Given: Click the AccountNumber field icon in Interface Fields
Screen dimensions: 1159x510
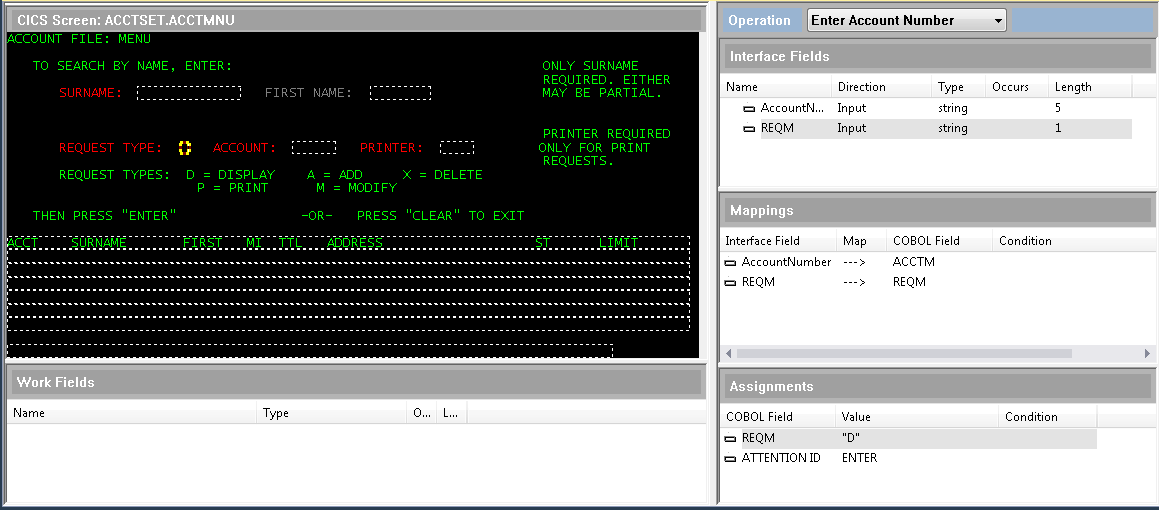Looking at the screenshot, I should coord(749,108).
